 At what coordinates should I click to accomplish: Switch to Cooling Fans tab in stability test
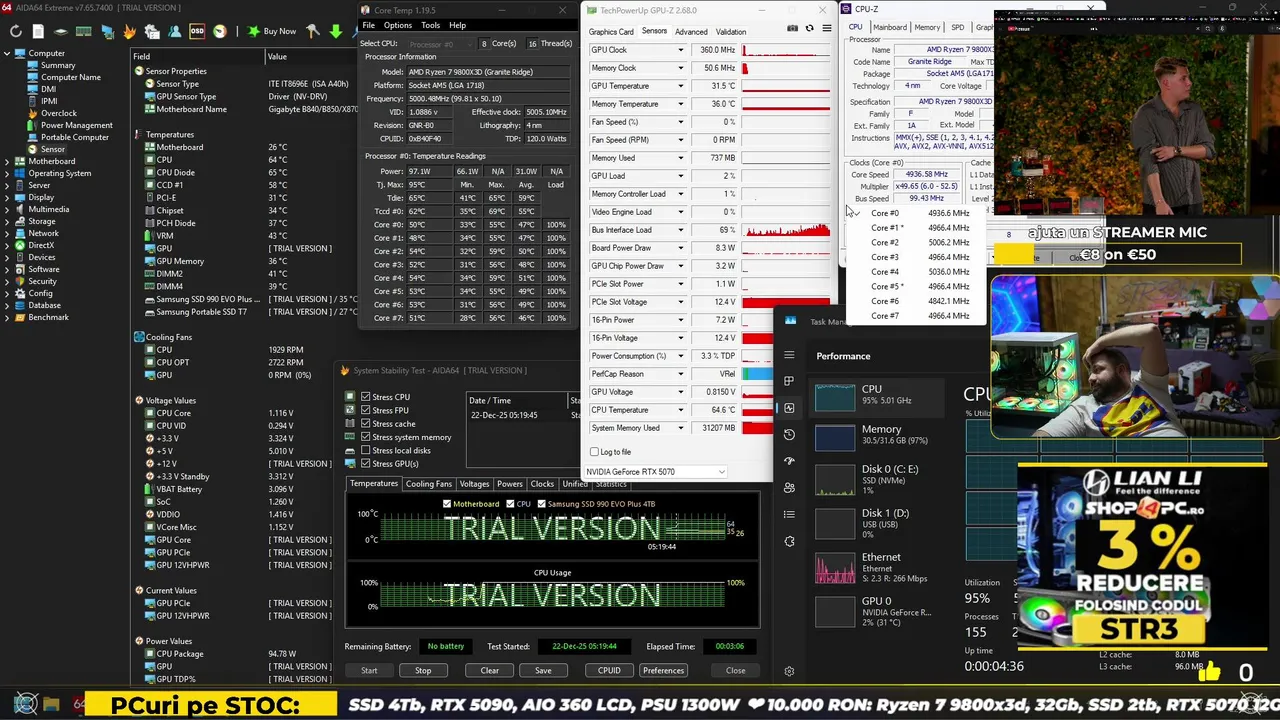click(x=428, y=484)
